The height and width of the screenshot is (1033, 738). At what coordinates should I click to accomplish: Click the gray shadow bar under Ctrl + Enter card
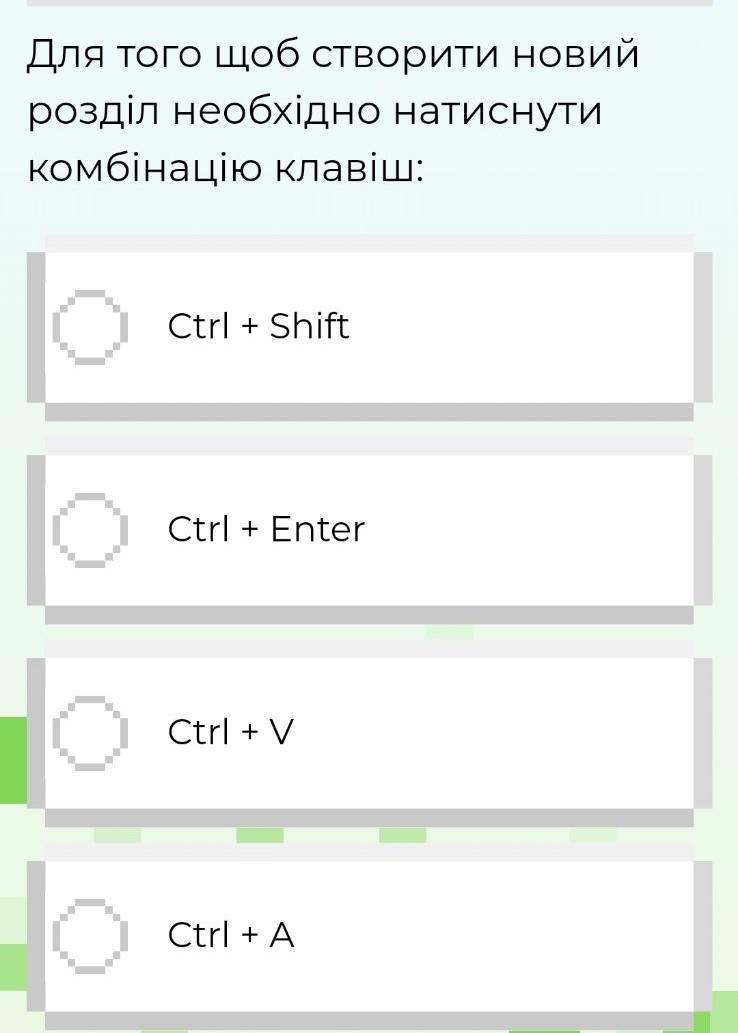(x=368, y=615)
